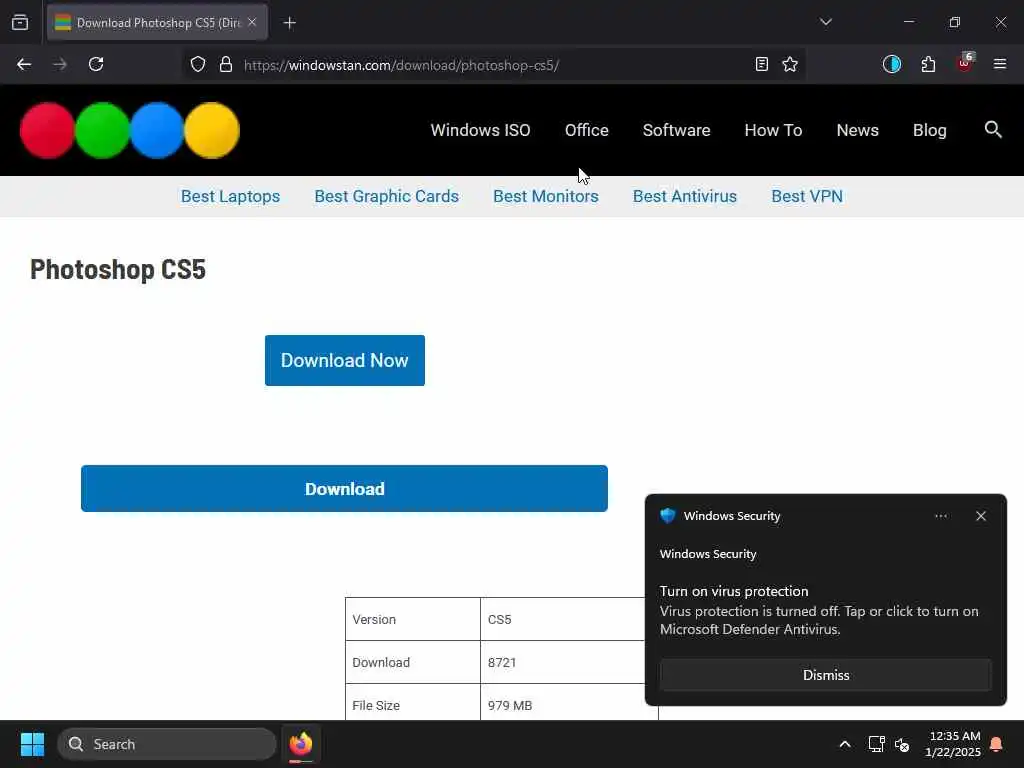1024x768 pixels.
Task: Click the muted volume tray icon
Action: point(902,744)
